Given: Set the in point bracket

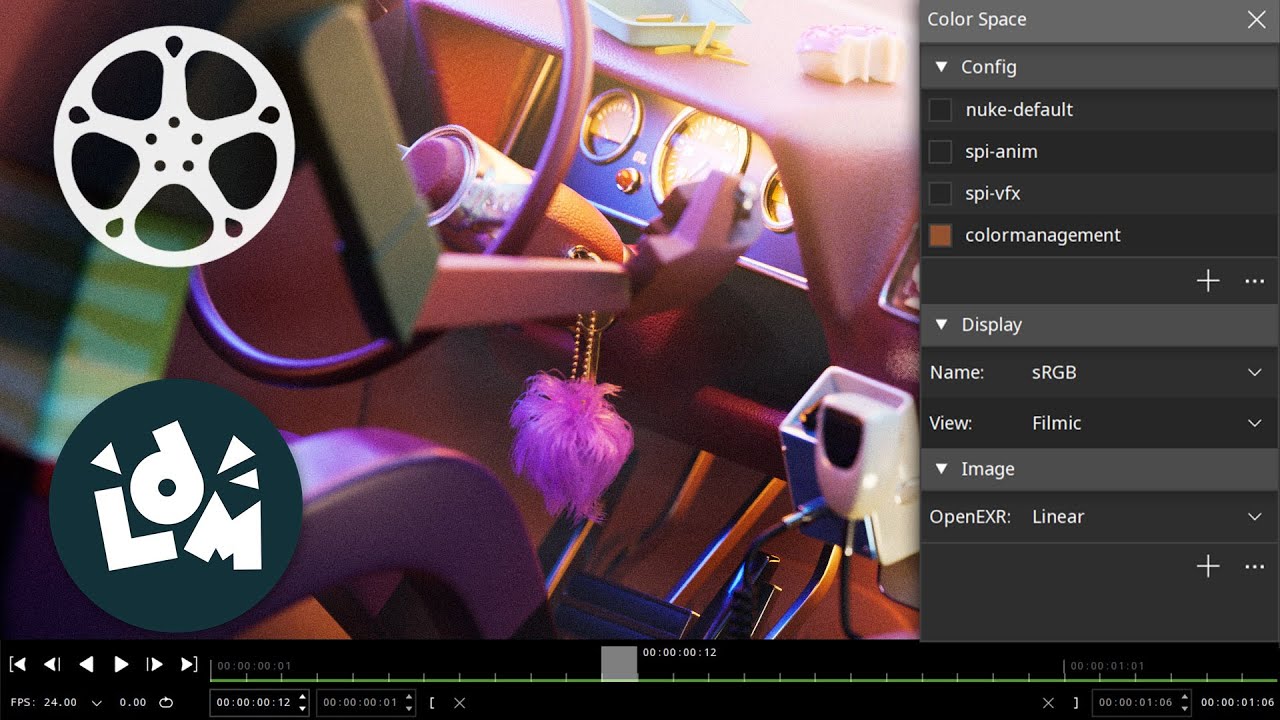Looking at the screenshot, I should coord(432,703).
